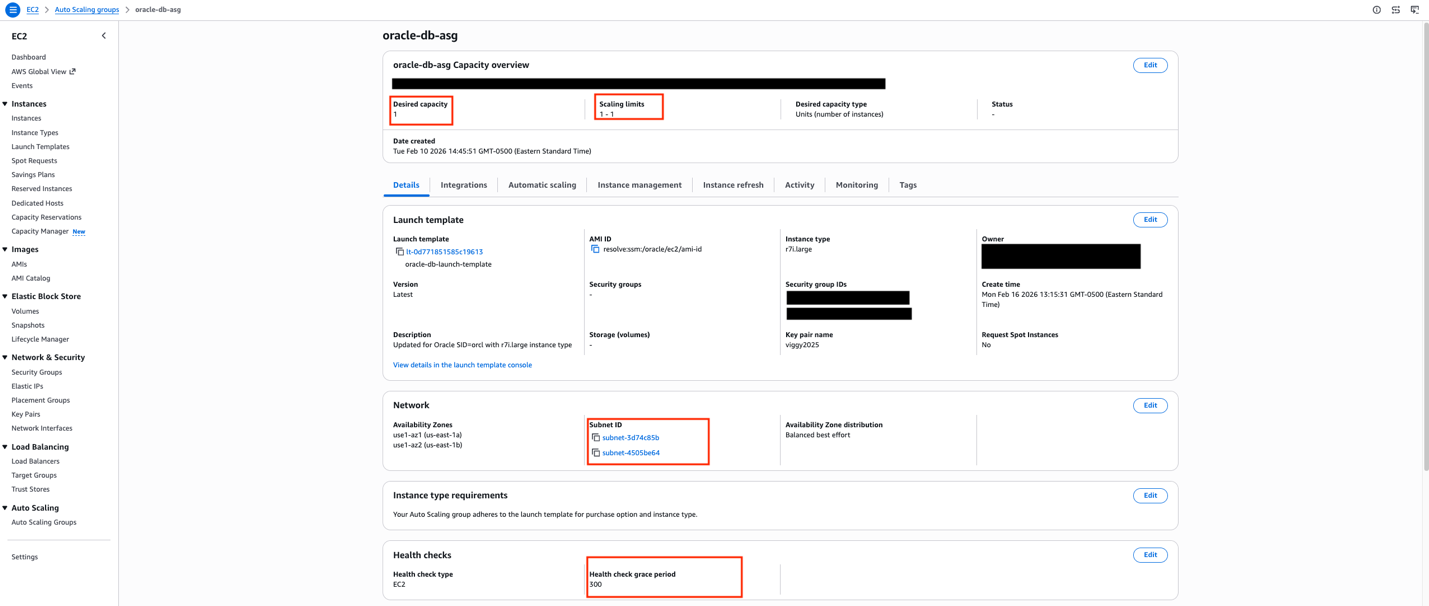Go to Auto Scaling groups breadcrumb

coord(86,10)
